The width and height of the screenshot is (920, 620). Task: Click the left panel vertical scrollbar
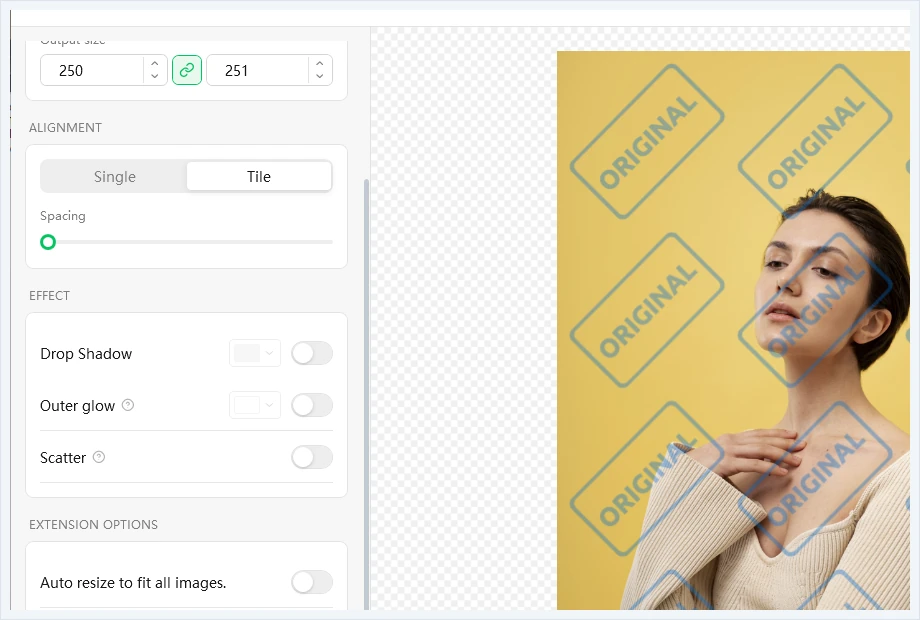[x=367, y=393]
